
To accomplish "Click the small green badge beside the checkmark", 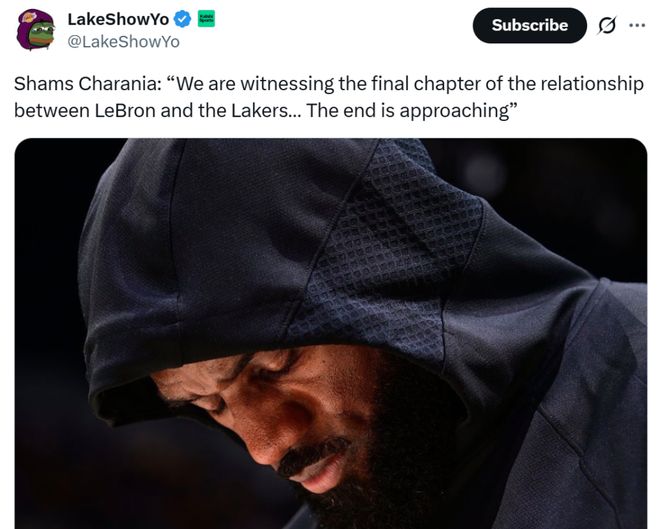I will coord(206,19).
